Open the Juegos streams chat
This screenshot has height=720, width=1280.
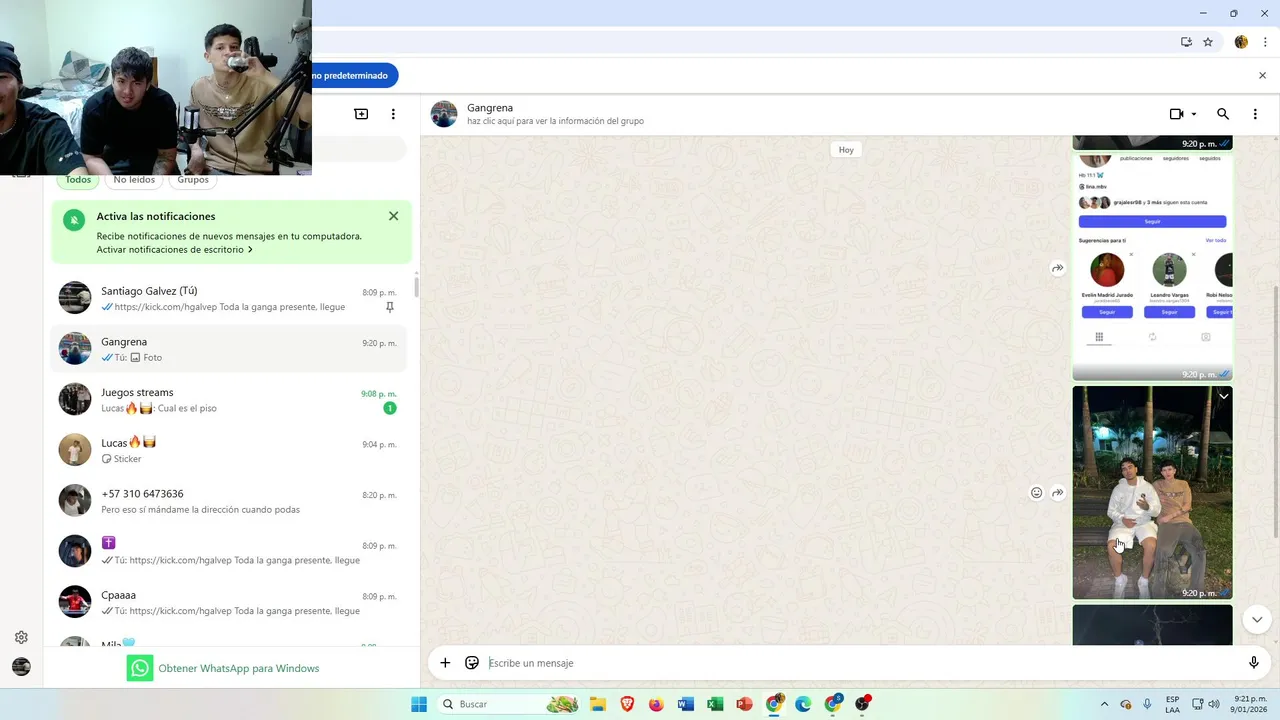coord(229,399)
